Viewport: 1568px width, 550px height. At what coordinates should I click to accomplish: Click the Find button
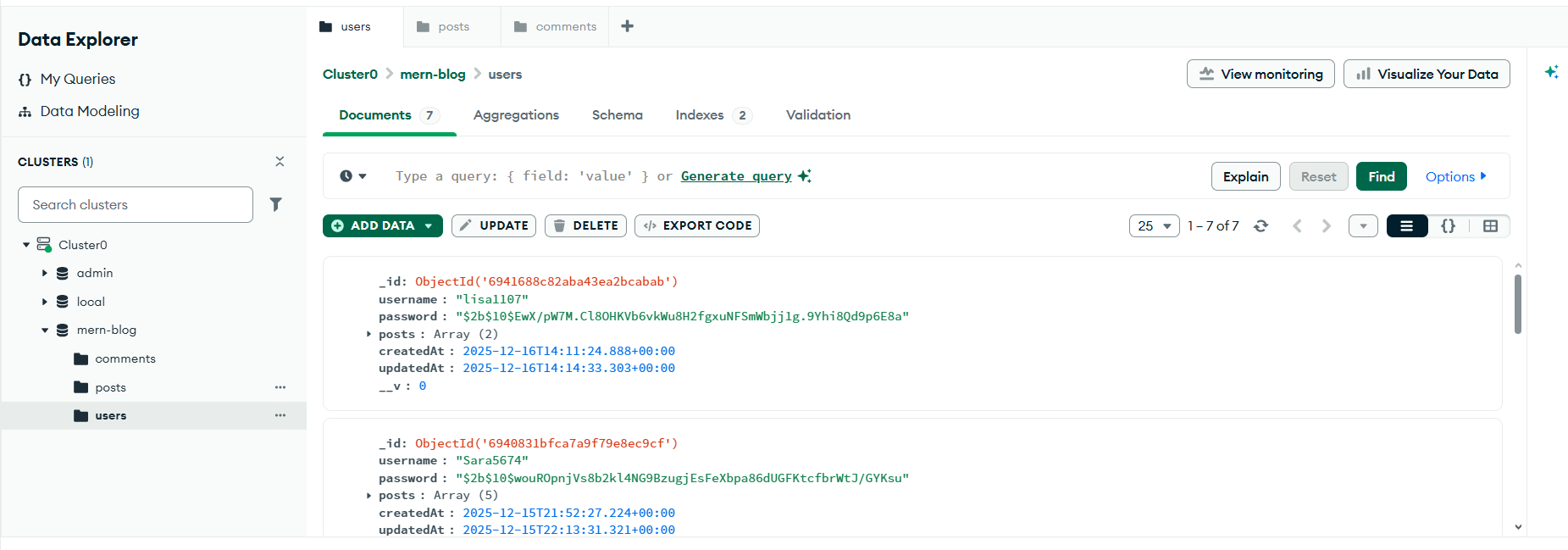1381,176
